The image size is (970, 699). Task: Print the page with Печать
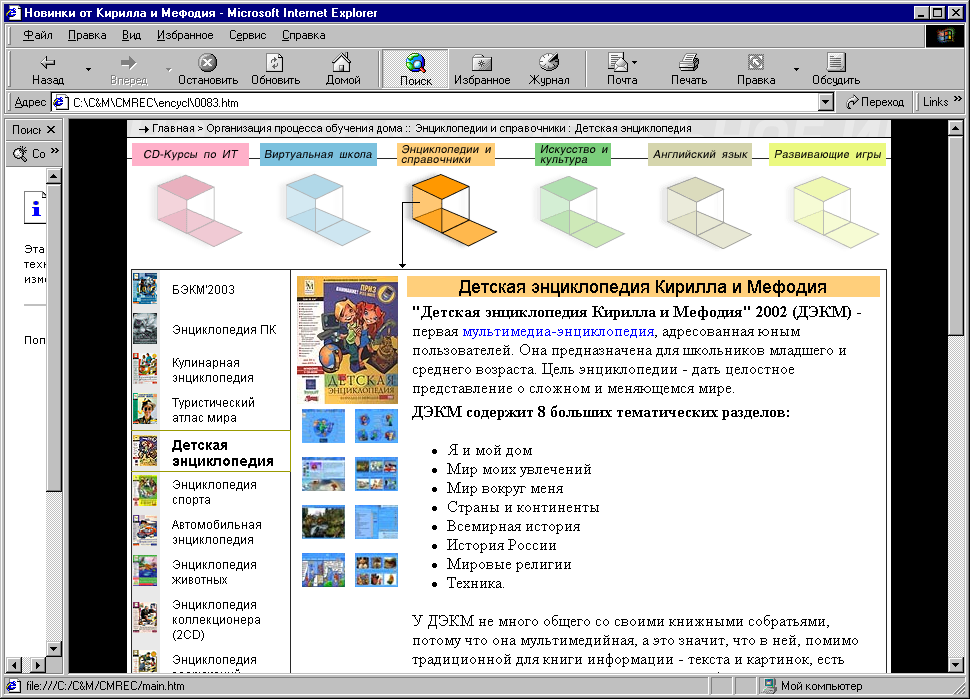click(x=689, y=69)
